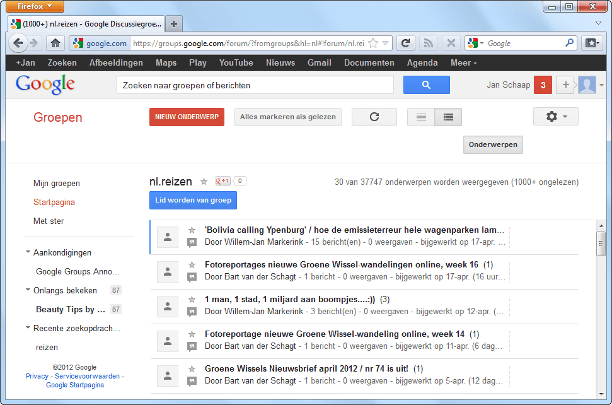This screenshot has width=612, height=405.
Task: Open the search engine selector dropdown
Action: coord(475,43)
